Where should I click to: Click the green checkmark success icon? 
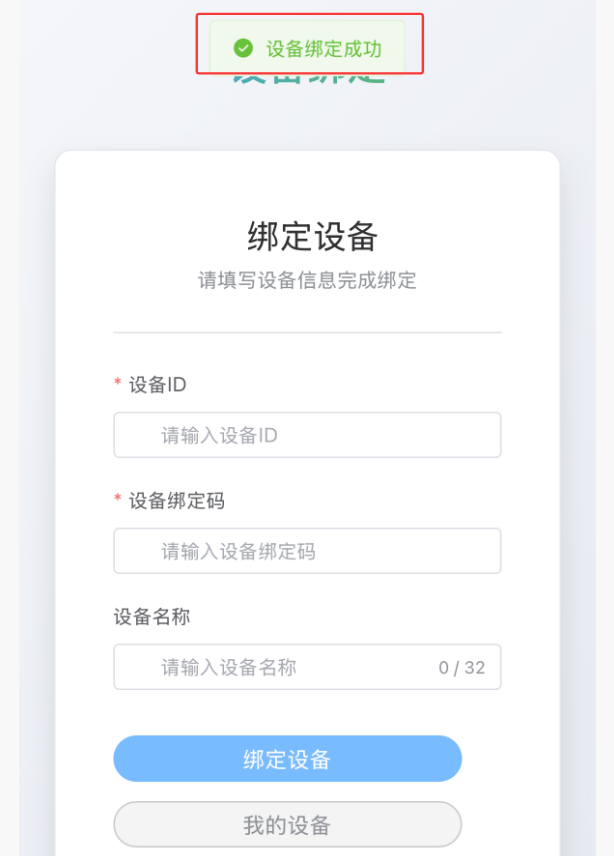[x=242, y=48]
